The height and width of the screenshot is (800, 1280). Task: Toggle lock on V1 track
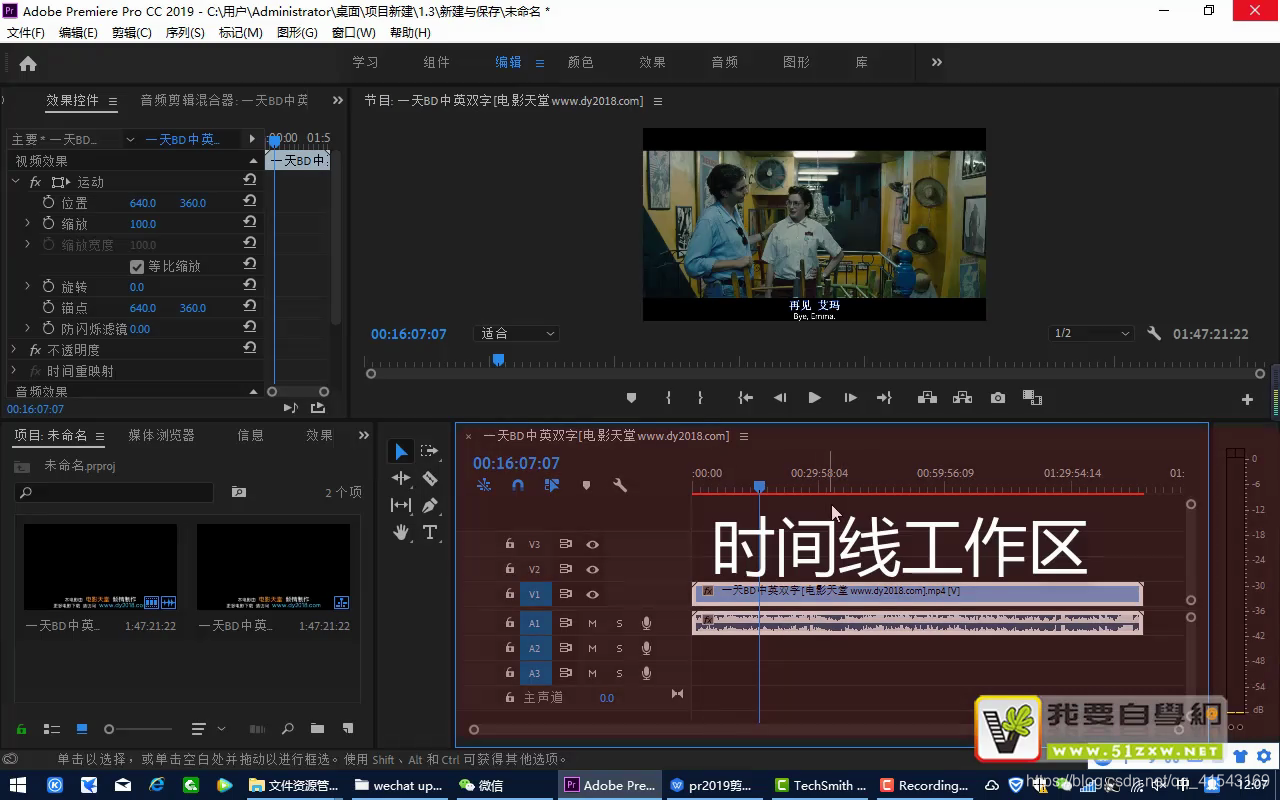510,594
